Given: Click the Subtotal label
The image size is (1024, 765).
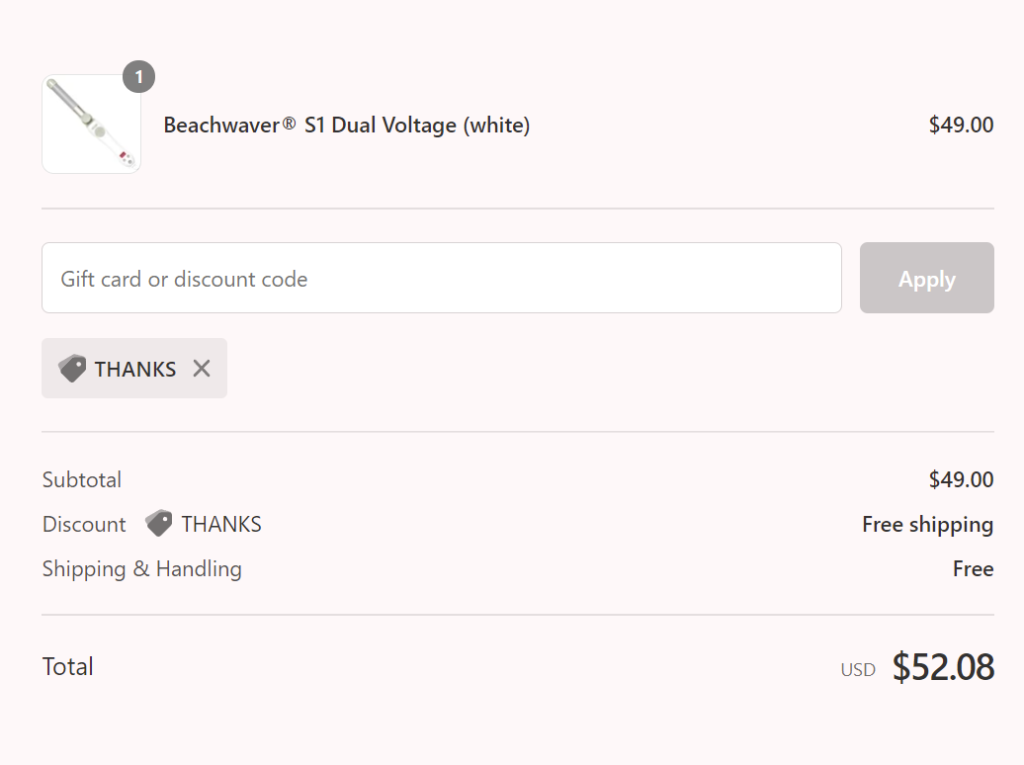Looking at the screenshot, I should [x=82, y=480].
